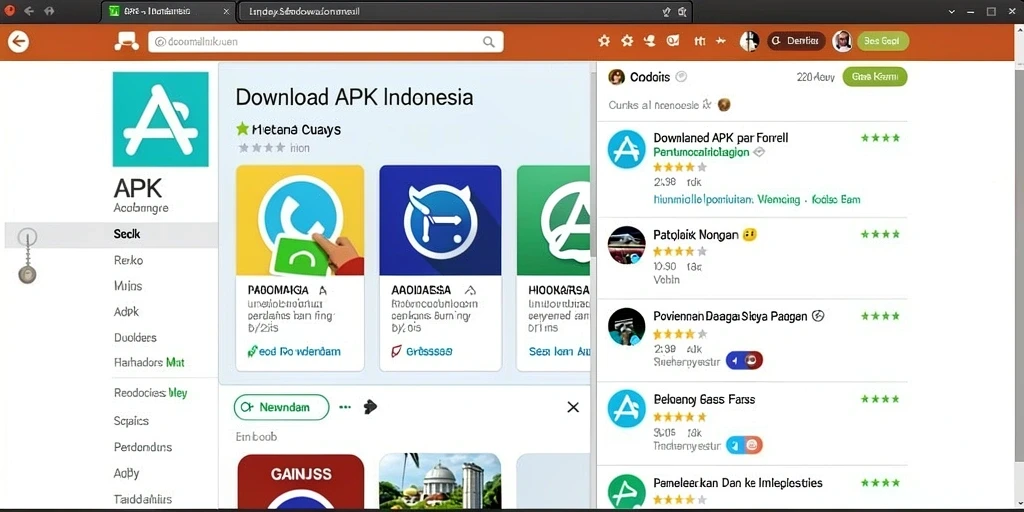
Task: Focus the 'dooomalinikuuen' search field
Action: pos(325,42)
